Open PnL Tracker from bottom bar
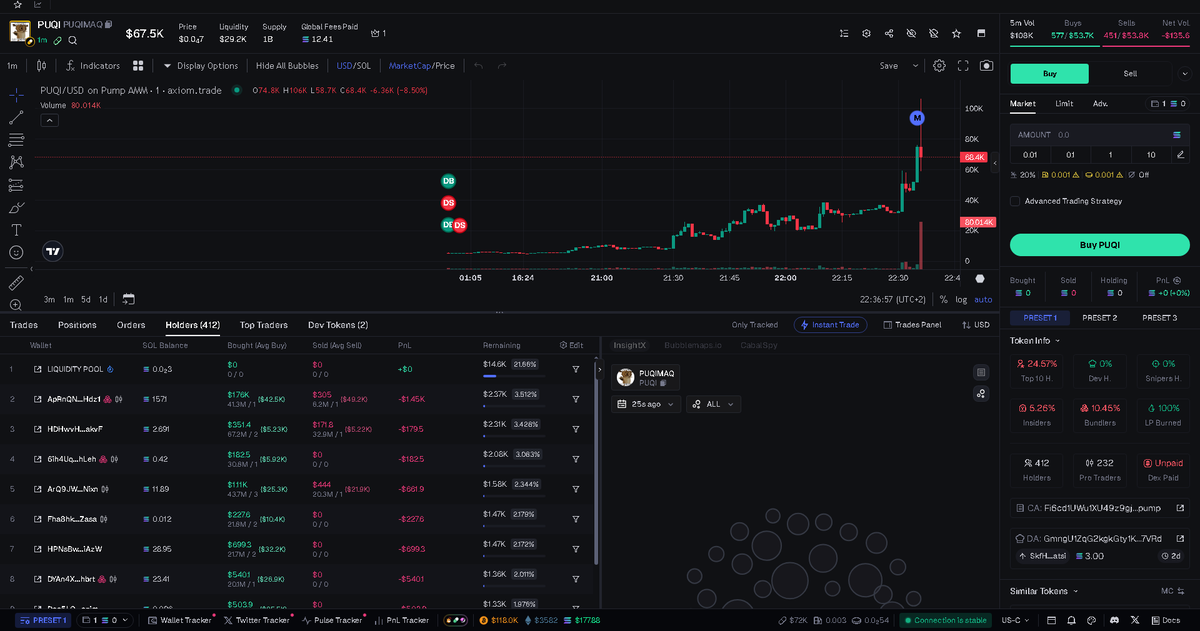The image size is (1200, 631). [401, 620]
